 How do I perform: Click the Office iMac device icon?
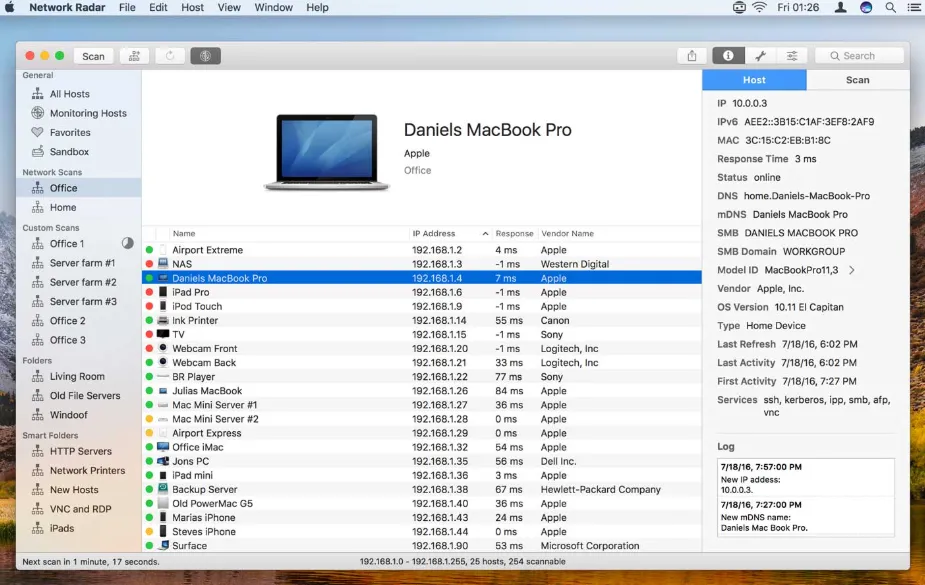point(163,447)
